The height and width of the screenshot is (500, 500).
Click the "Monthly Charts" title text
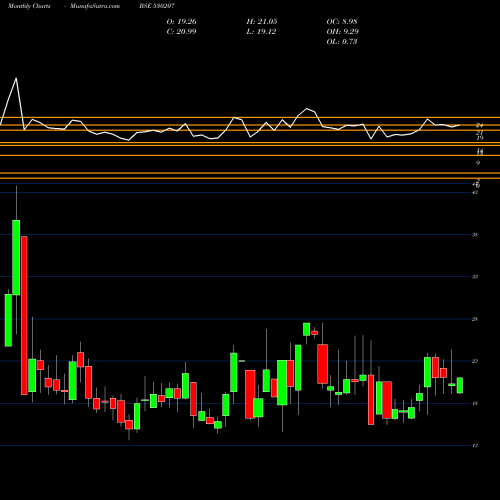29,6
